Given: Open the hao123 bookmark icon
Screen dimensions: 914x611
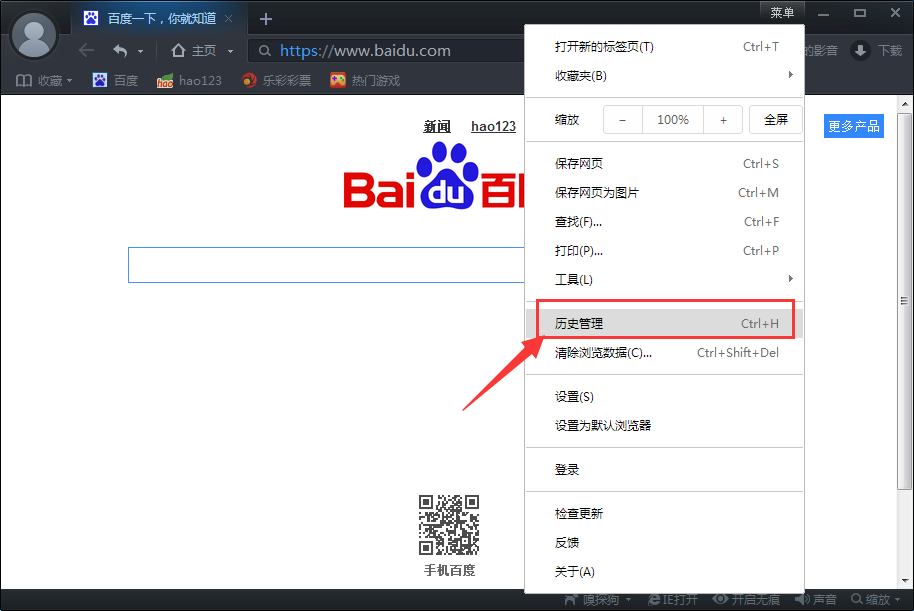Looking at the screenshot, I should click(165, 80).
